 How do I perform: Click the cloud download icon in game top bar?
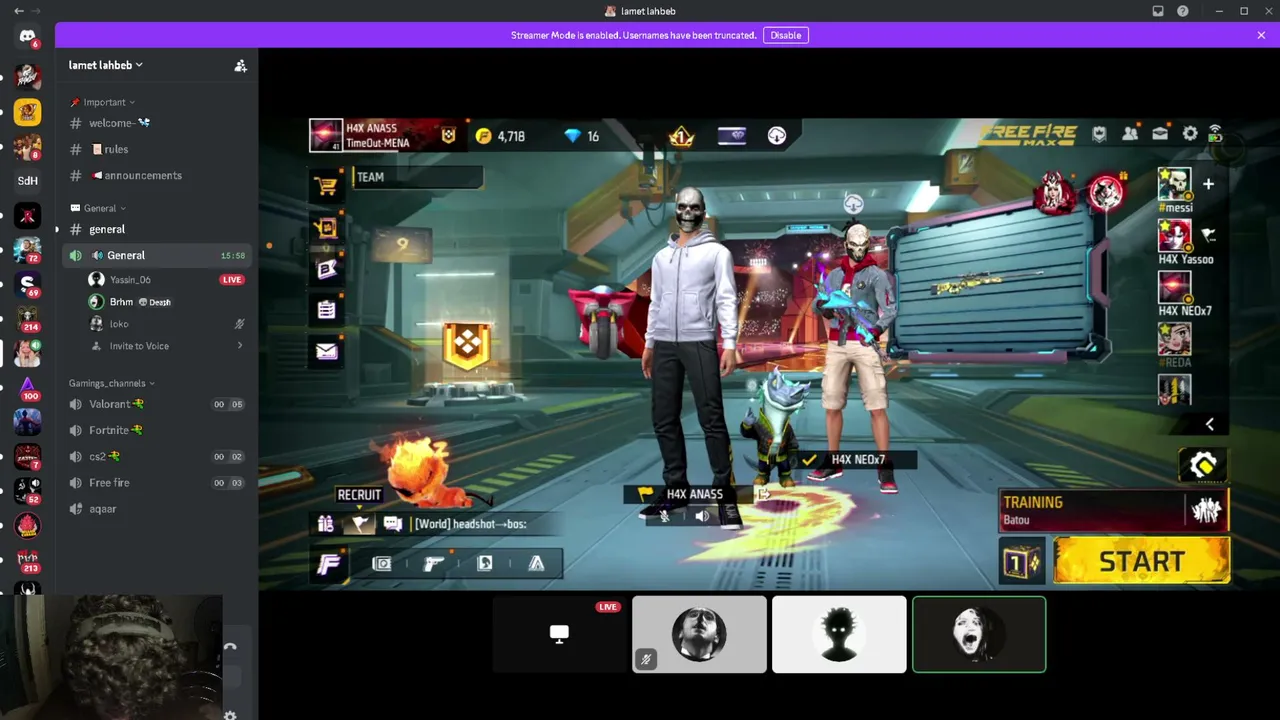click(x=777, y=136)
